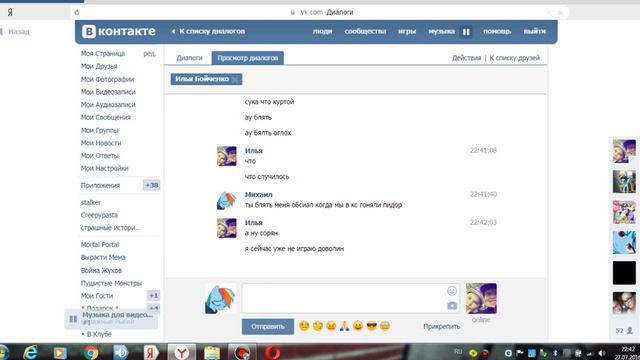Screen dimensions: 640x360
Task: Open Мои Ответы
Action: [100, 156]
